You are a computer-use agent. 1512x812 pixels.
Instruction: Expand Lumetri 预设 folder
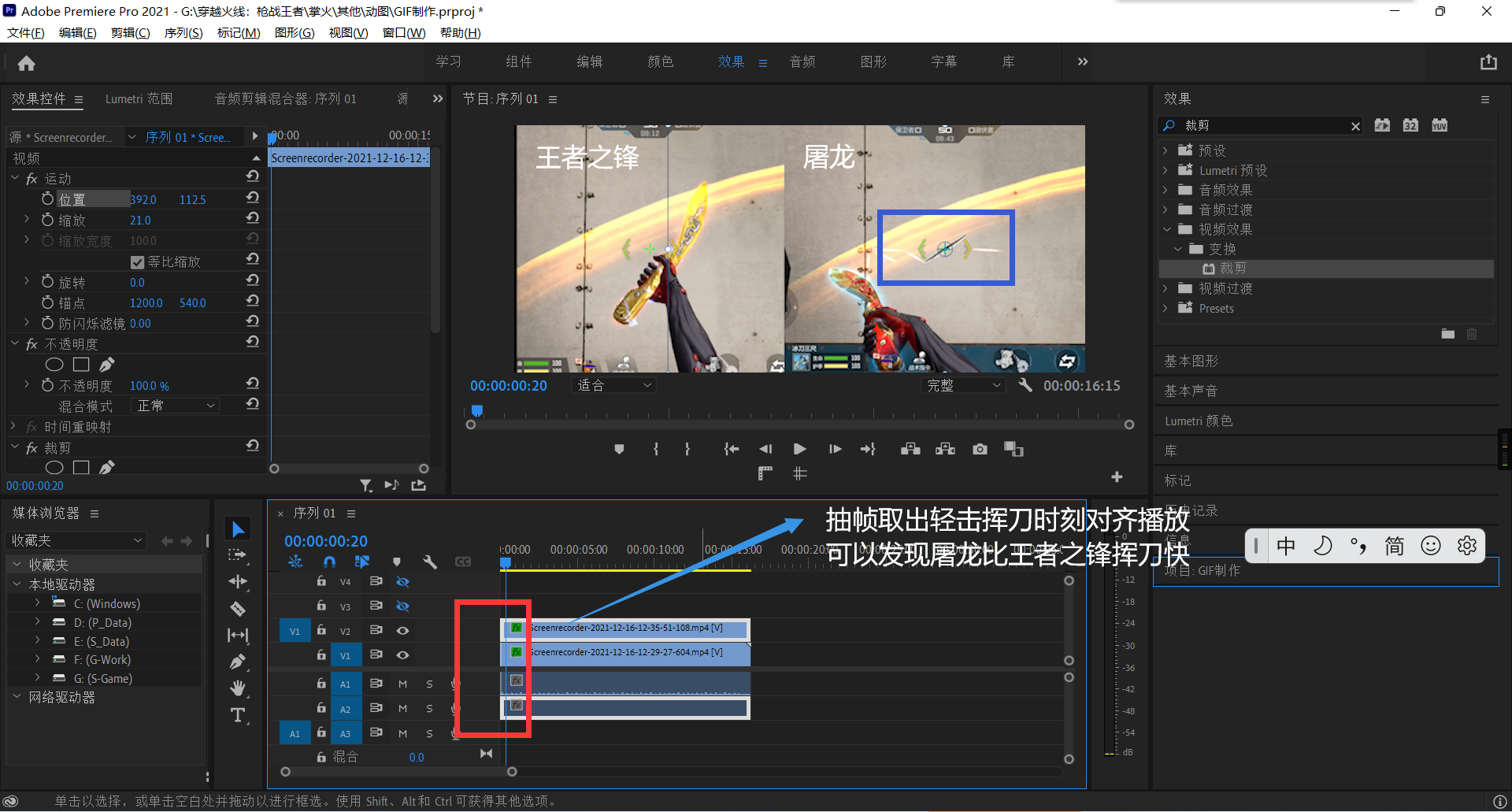[x=1165, y=170]
